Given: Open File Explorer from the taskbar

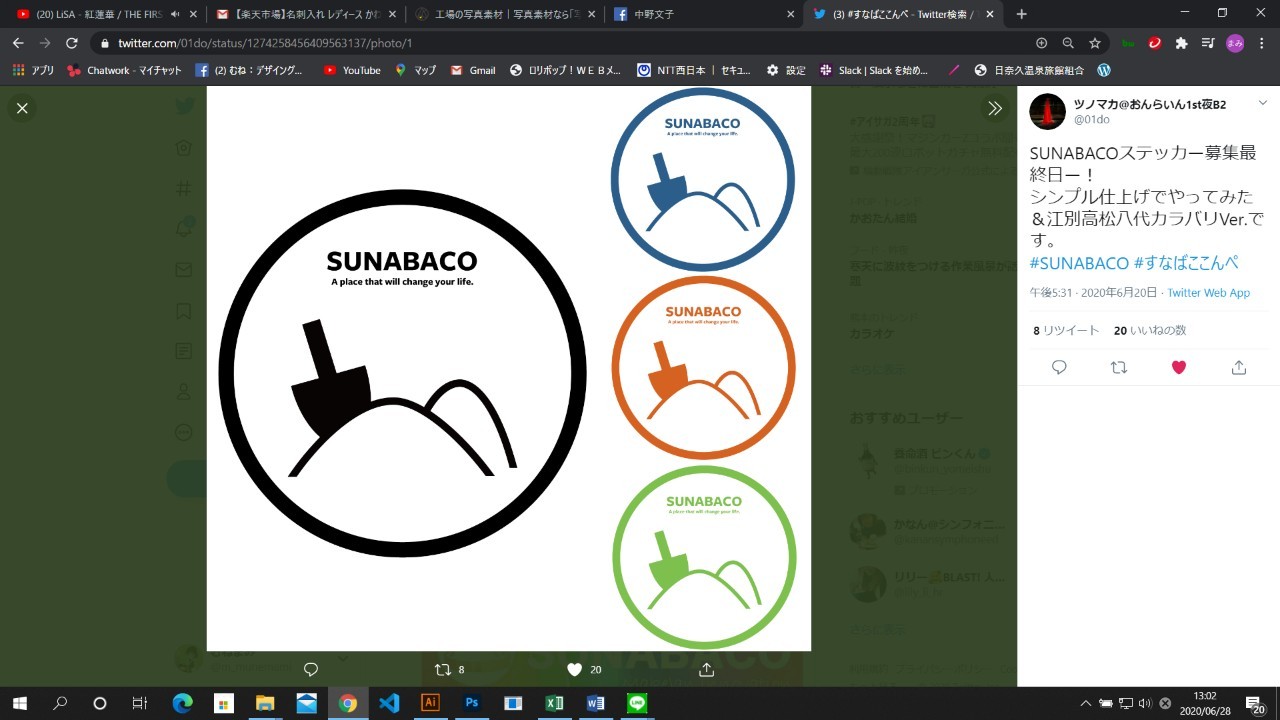Looking at the screenshot, I should pyautogui.click(x=265, y=703).
